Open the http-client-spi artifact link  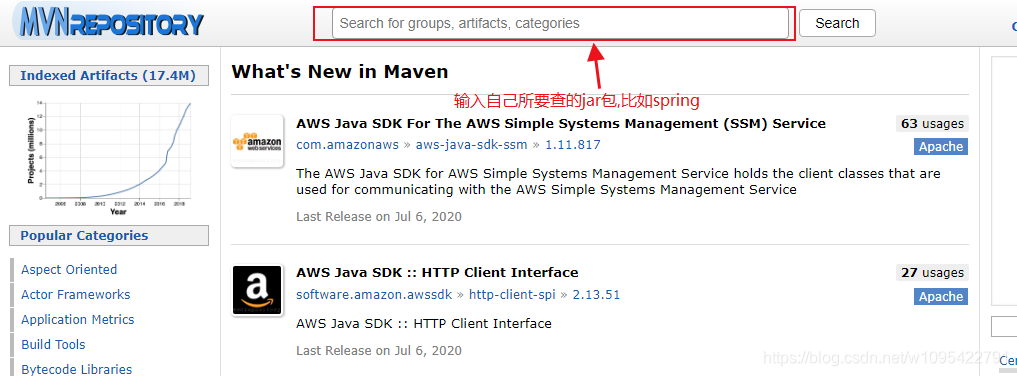point(512,294)
